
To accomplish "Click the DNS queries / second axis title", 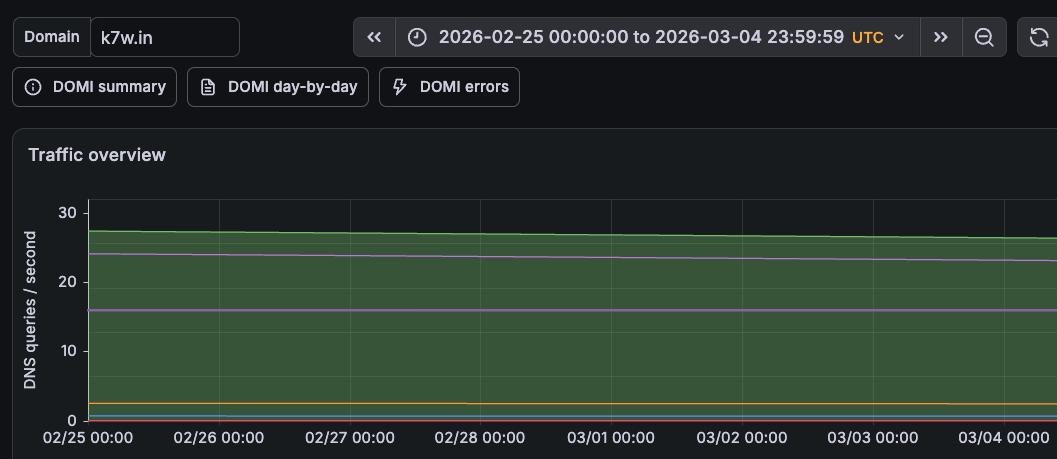I will coord(30,310).
